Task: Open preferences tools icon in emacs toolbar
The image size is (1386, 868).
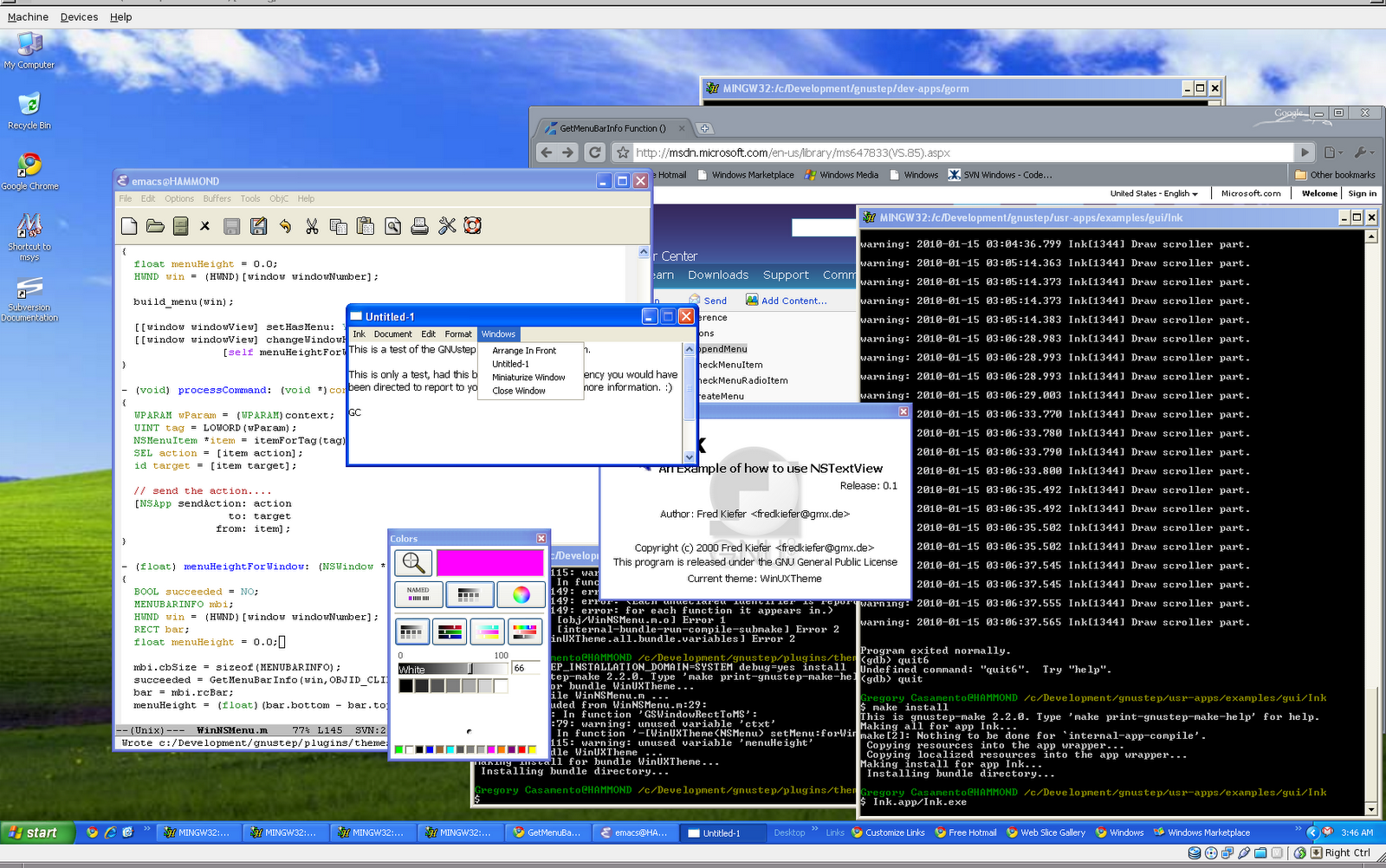Action: point(447,226)
